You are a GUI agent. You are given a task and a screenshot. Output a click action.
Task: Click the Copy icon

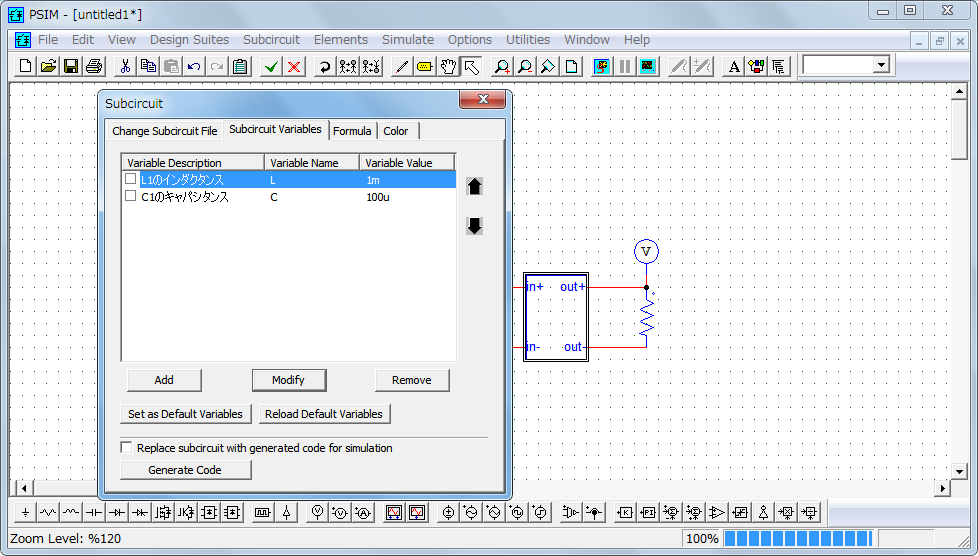(x=148, y=66)
